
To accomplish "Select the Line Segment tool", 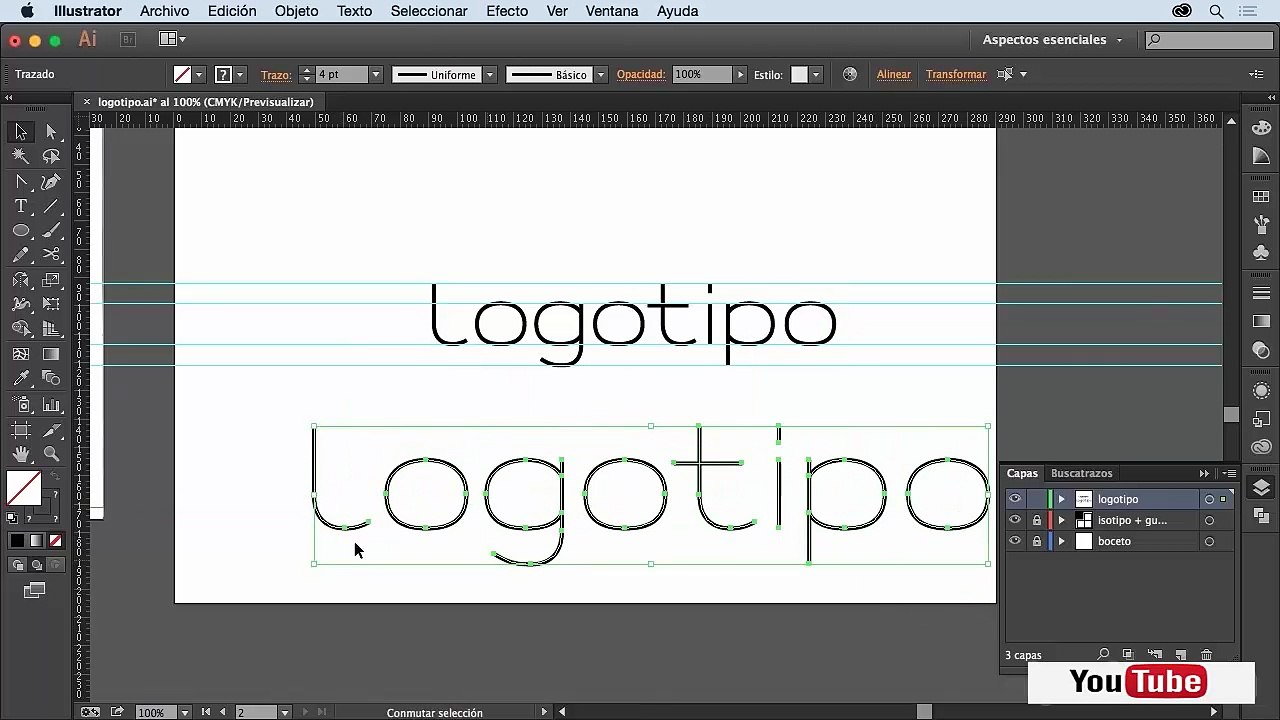I will [x=51, y=206].
